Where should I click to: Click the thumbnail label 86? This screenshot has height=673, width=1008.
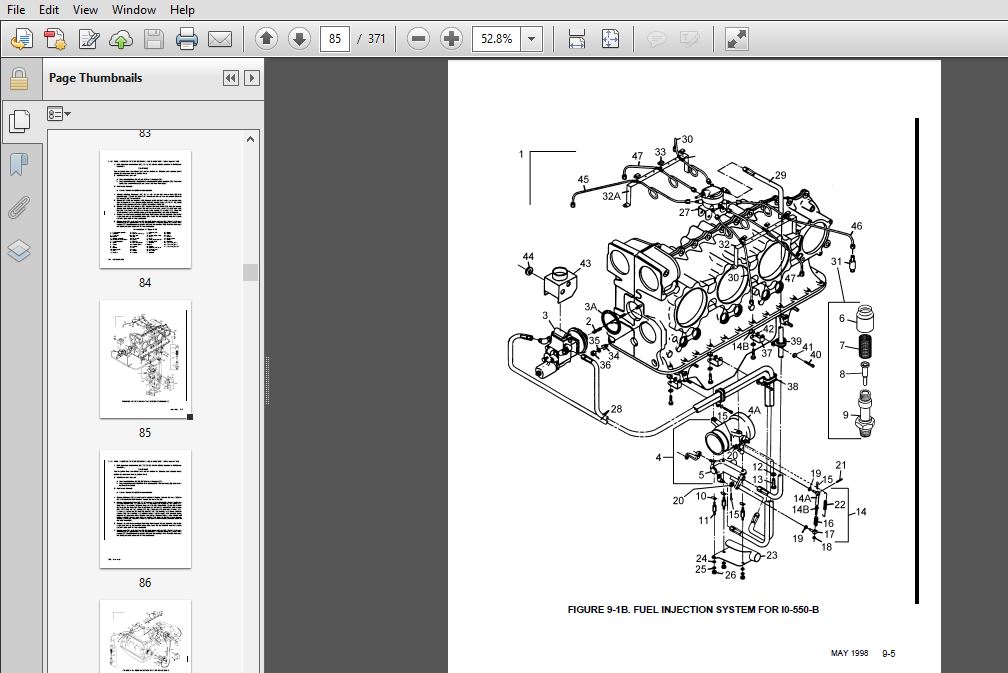click(x=145, y=583)
